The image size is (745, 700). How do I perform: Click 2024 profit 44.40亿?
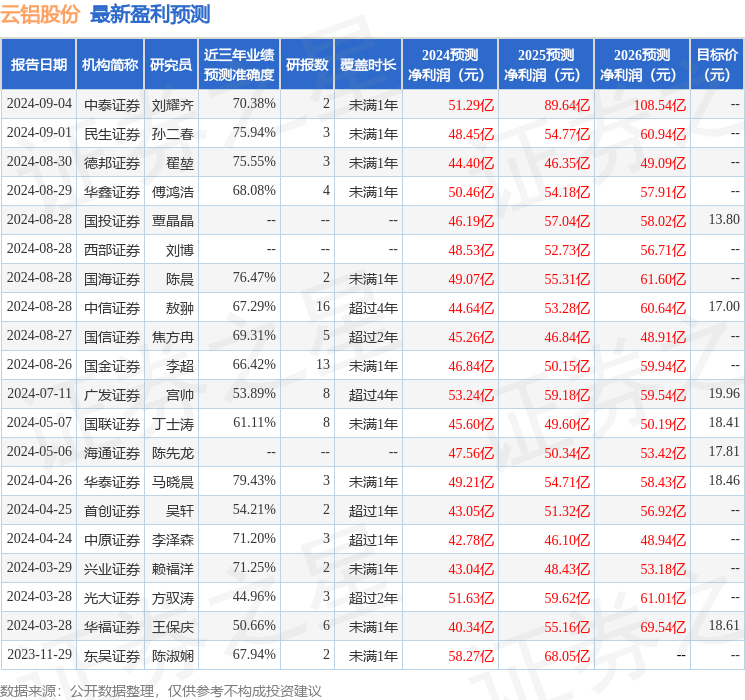(x=471, y=163)
